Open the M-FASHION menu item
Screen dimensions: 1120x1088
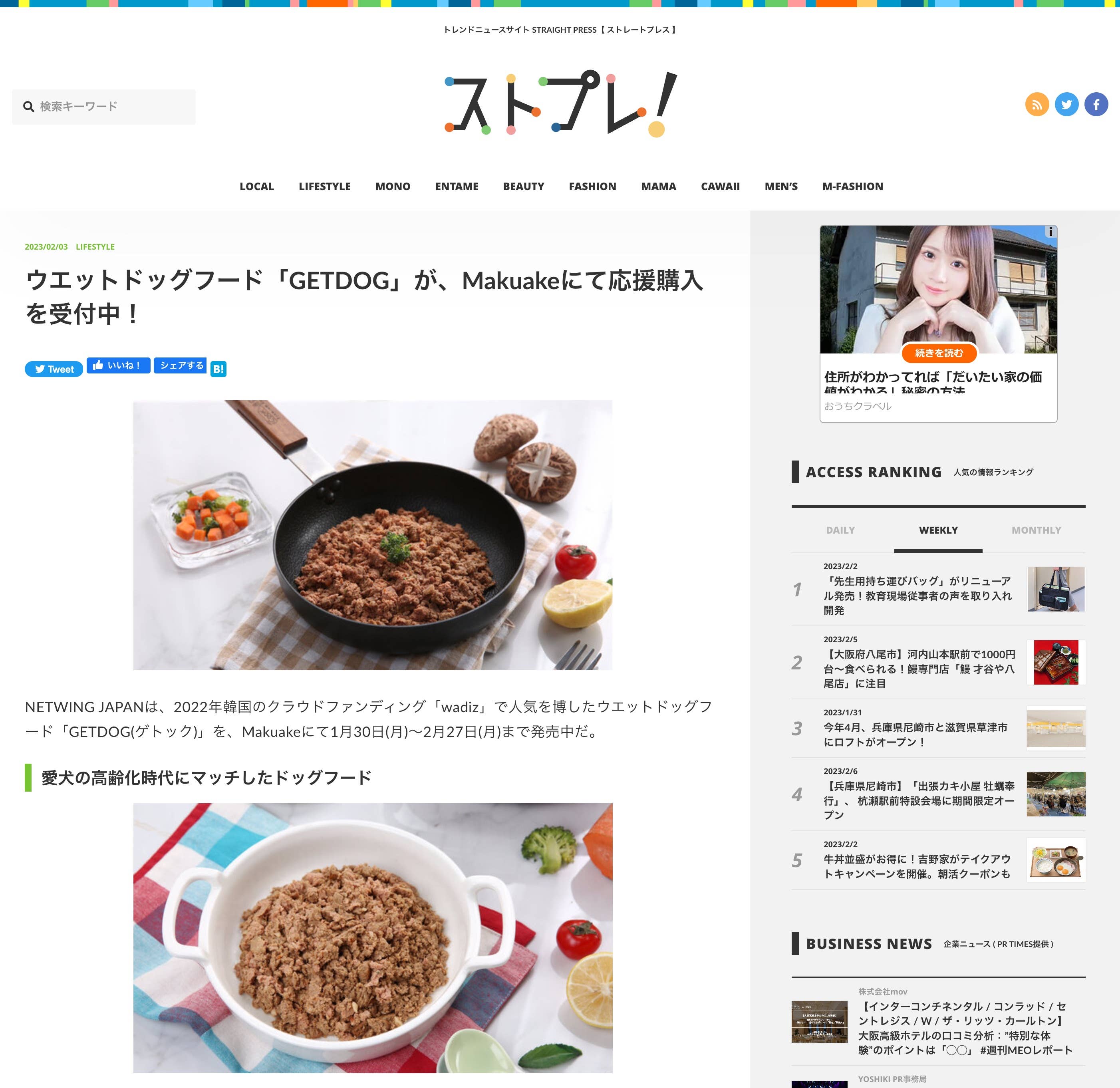pos(852,187)
